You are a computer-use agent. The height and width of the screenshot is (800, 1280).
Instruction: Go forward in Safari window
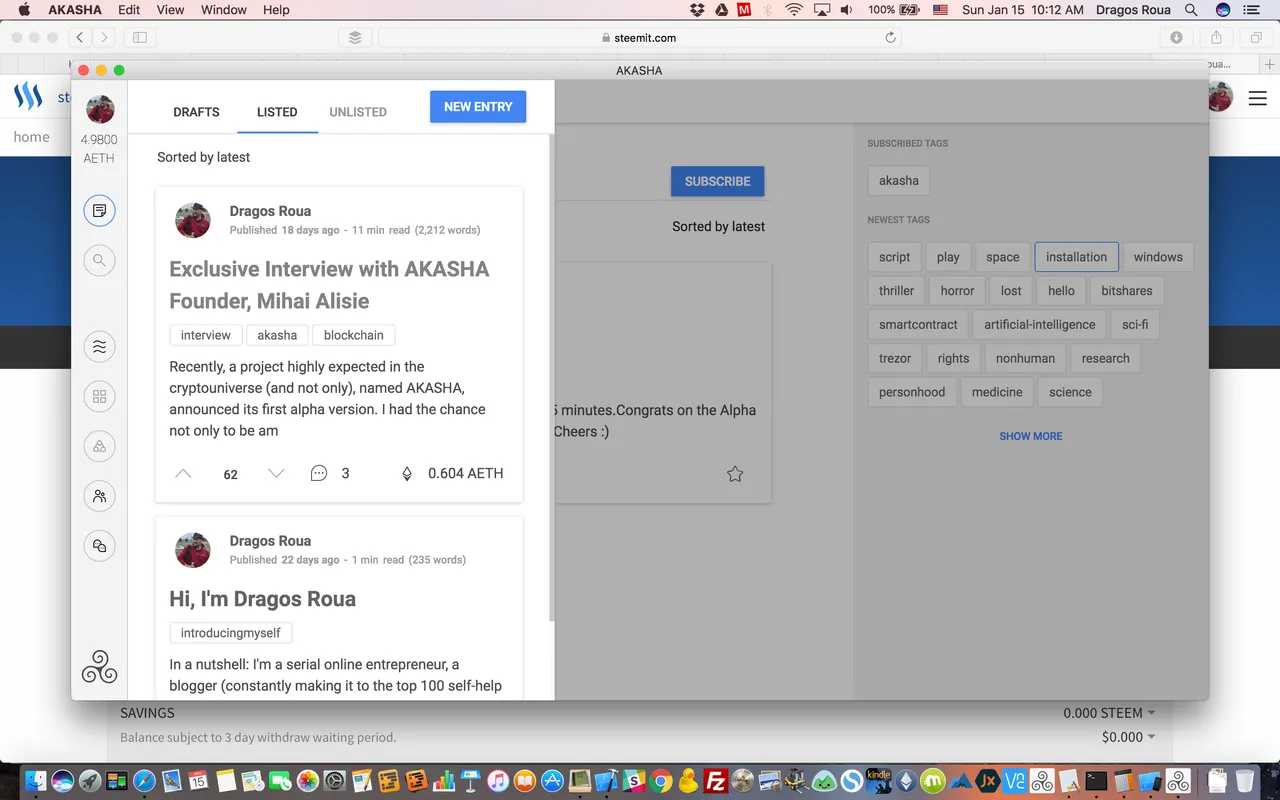pos(104,37)
